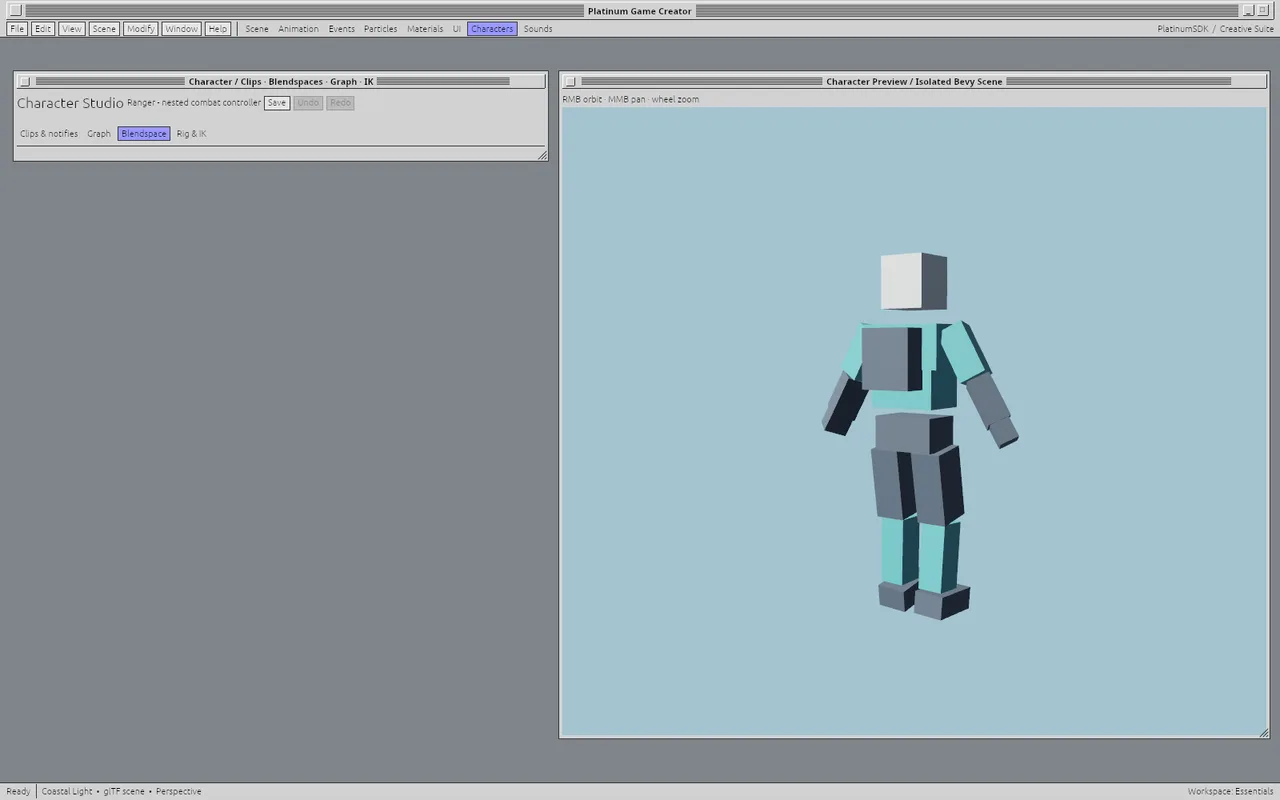Click the Save button in Character Studio
Viewport: 1280px width, 800px height.
[x=277, y=103]
